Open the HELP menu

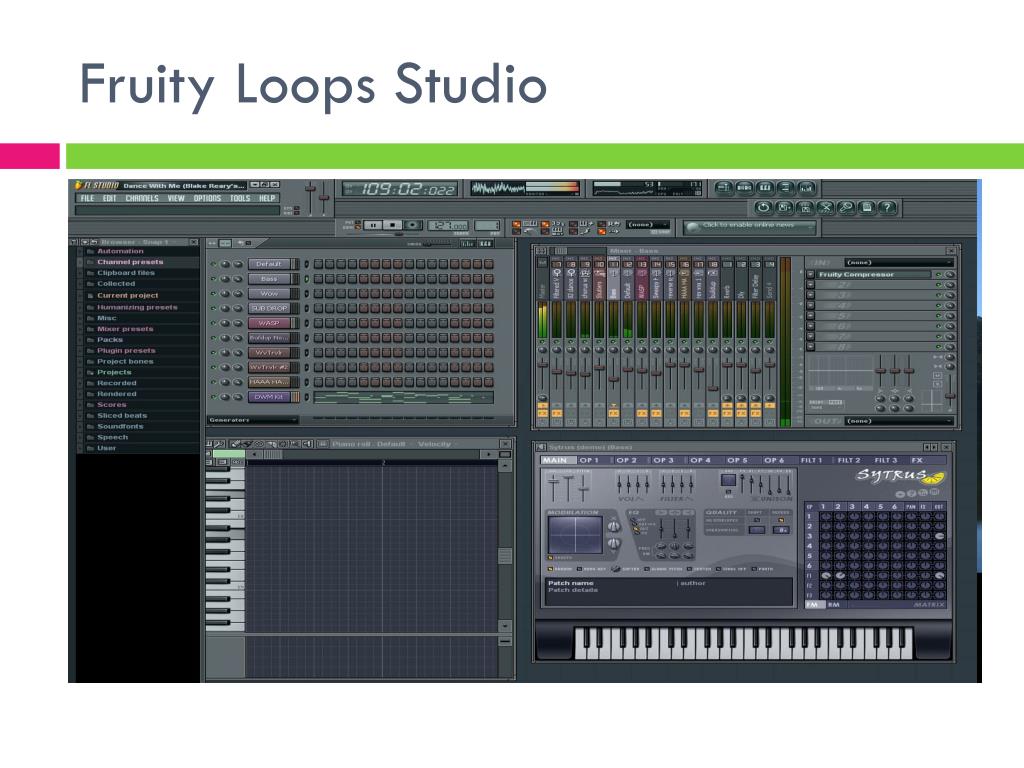click(267, 198)
